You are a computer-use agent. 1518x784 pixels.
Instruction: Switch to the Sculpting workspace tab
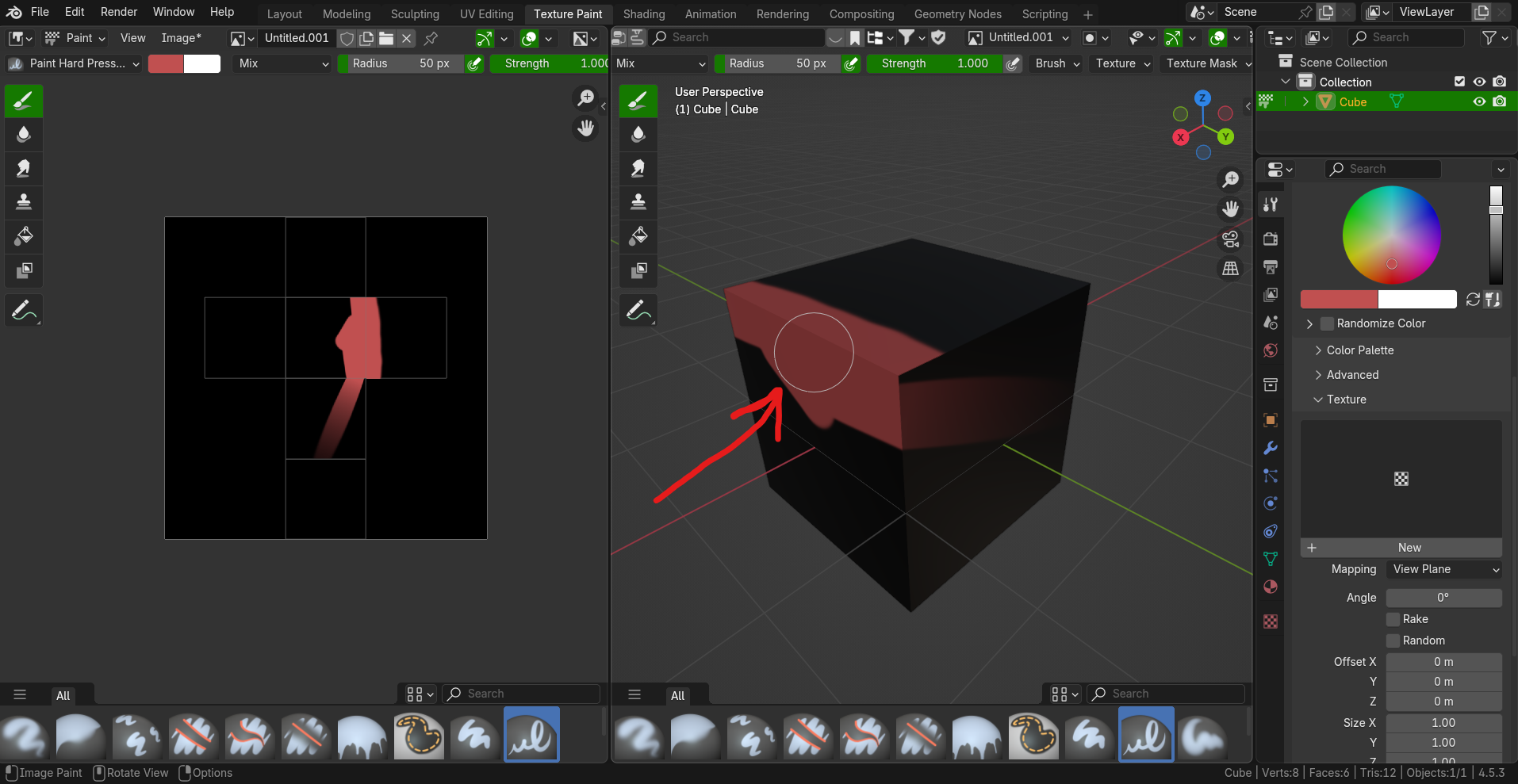[415, 14]
